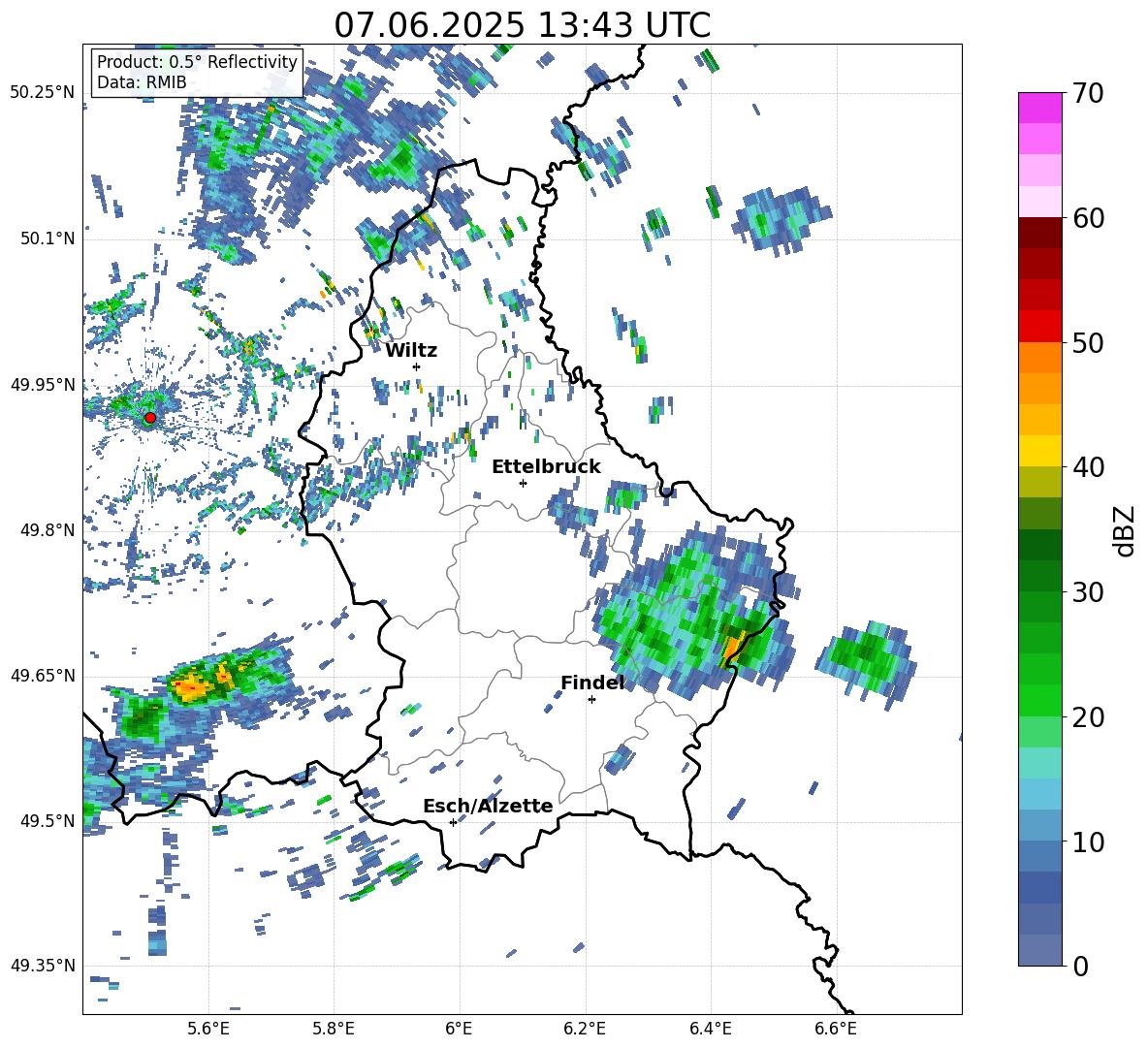This screenshot has width=1148, height=1048.
Task: Click the Ettelbruck station cross marker
Action: [523, 483]
